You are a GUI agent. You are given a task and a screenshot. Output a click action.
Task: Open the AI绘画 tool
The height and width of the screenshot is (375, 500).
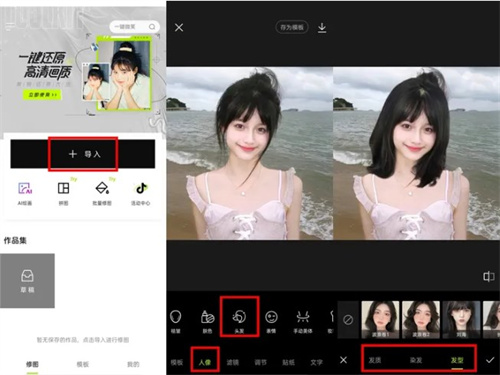tap(25, 193)
